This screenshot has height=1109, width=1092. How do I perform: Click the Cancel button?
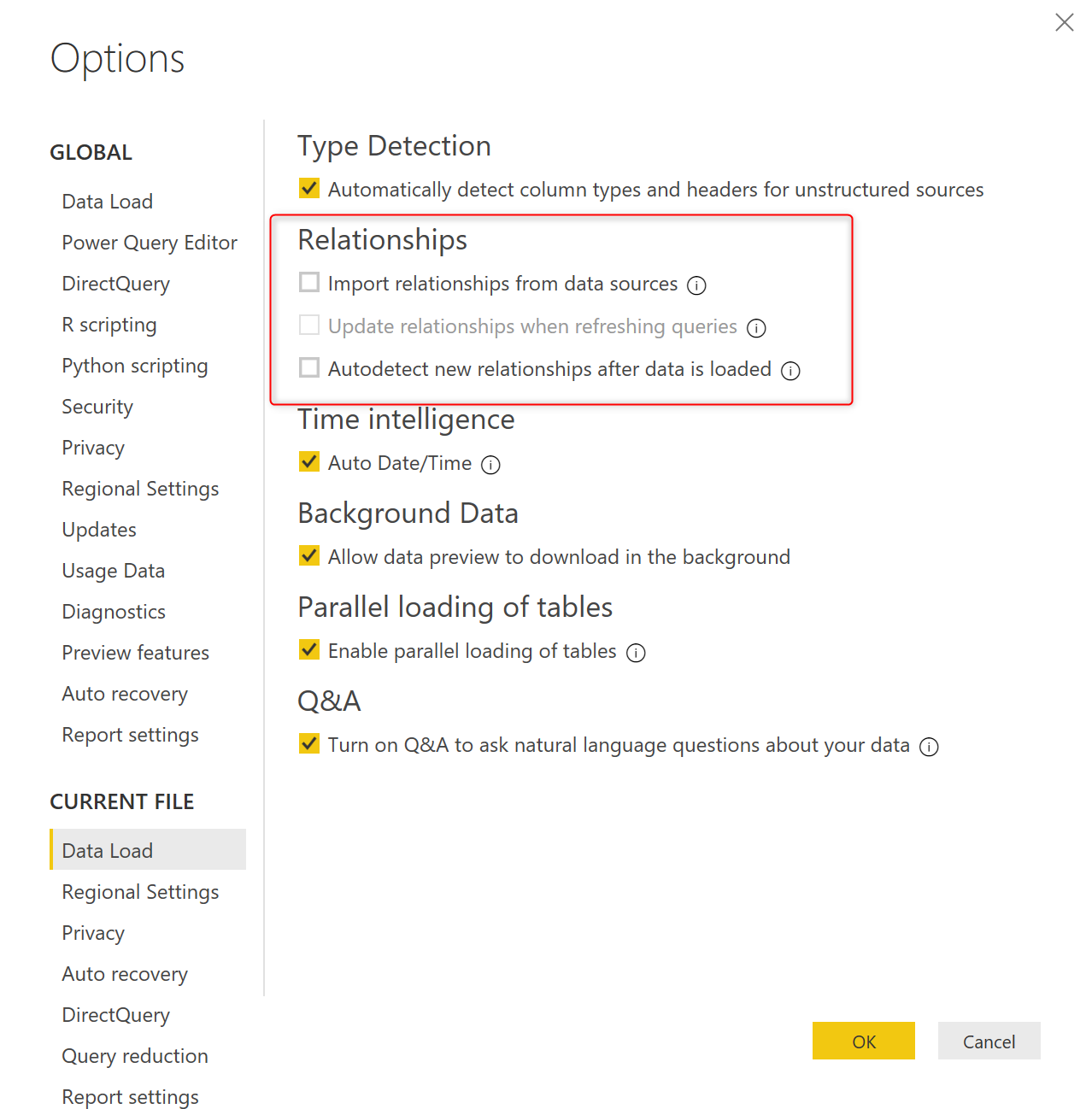pos(989,1042)
